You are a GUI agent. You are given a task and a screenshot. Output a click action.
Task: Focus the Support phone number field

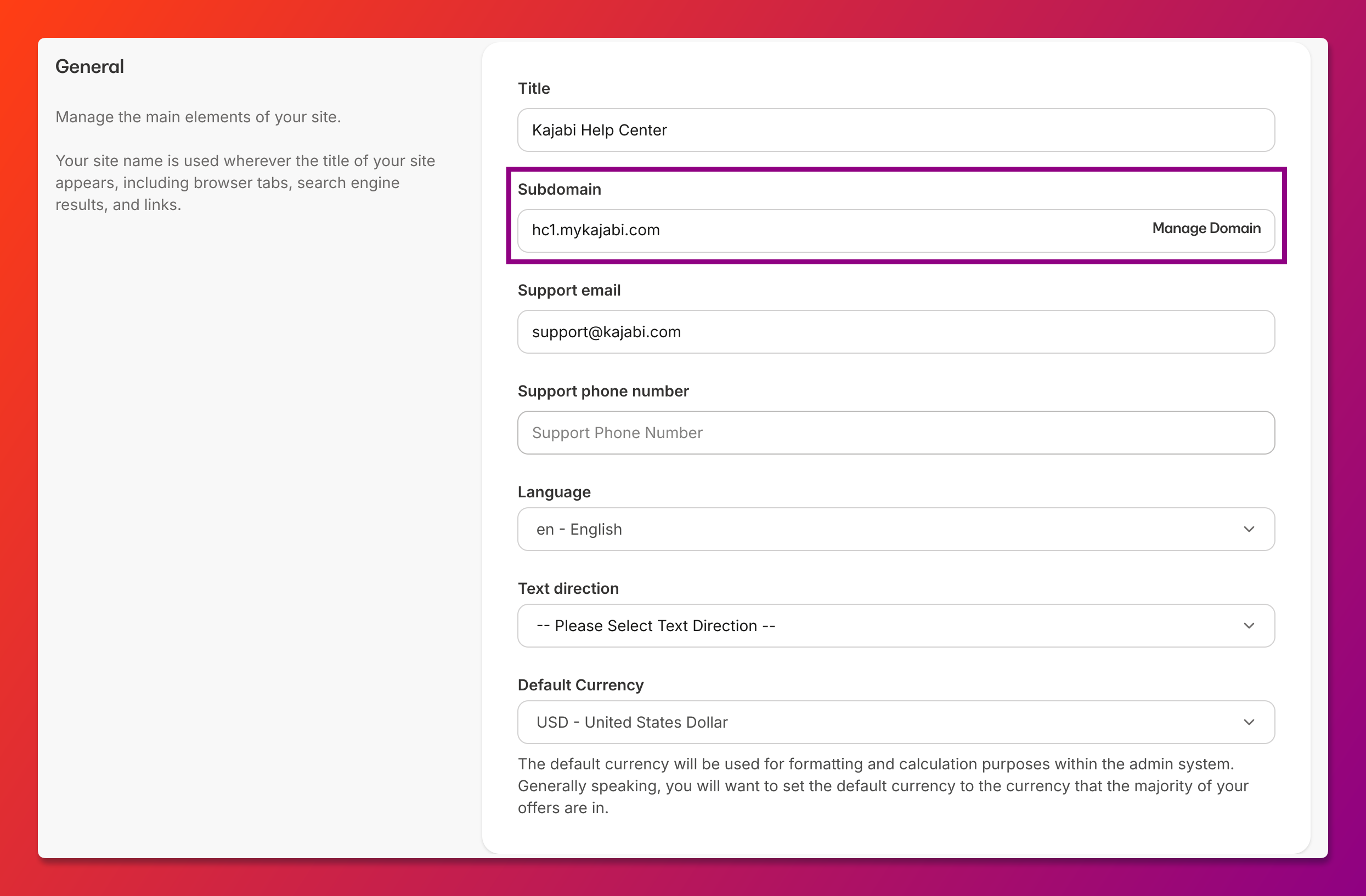coord(896,433)
